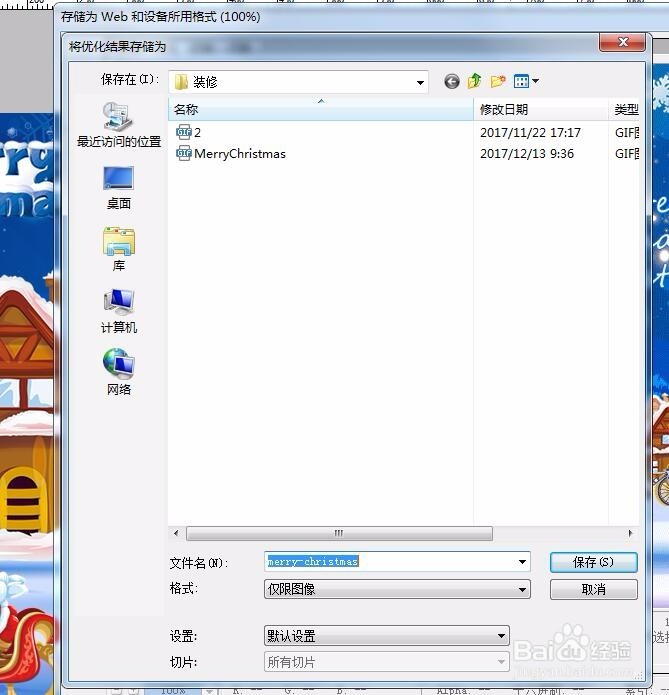Click the 取消 cancel button

[x=594, y=589]
